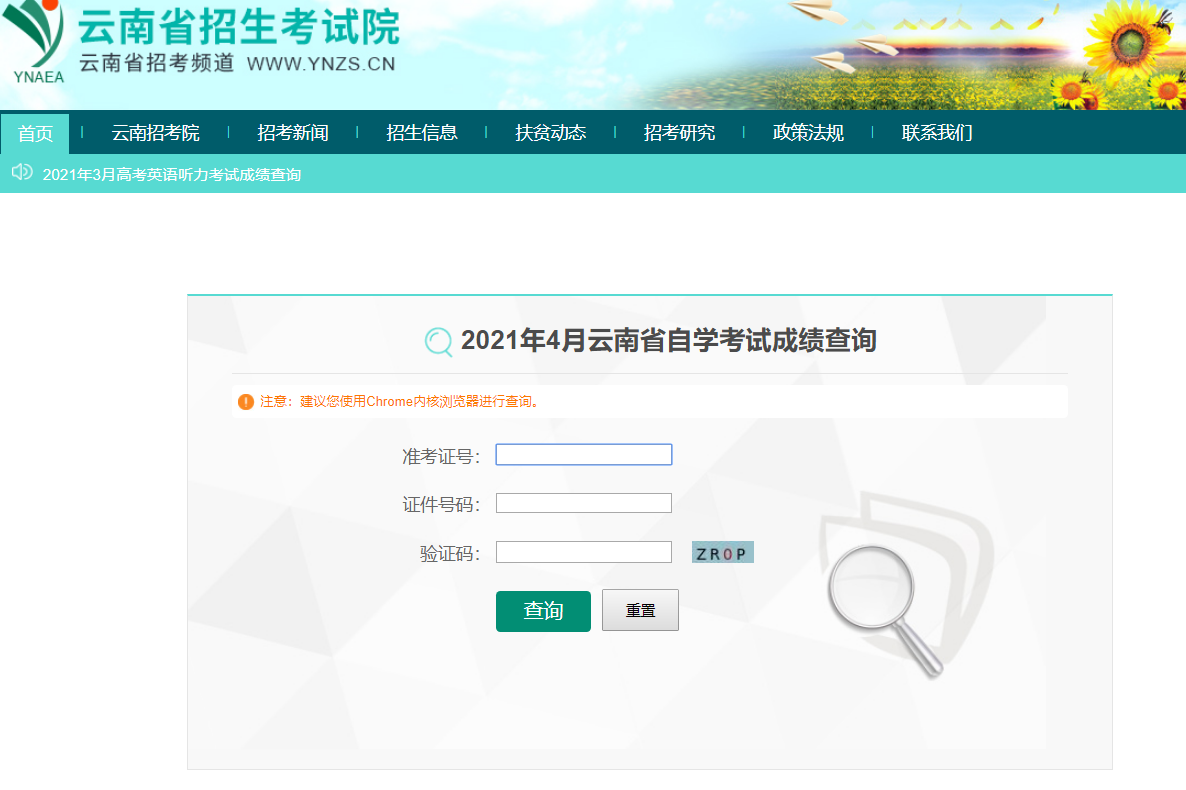
Task: Click the sunflower banner image
Action: [1000, 54]
